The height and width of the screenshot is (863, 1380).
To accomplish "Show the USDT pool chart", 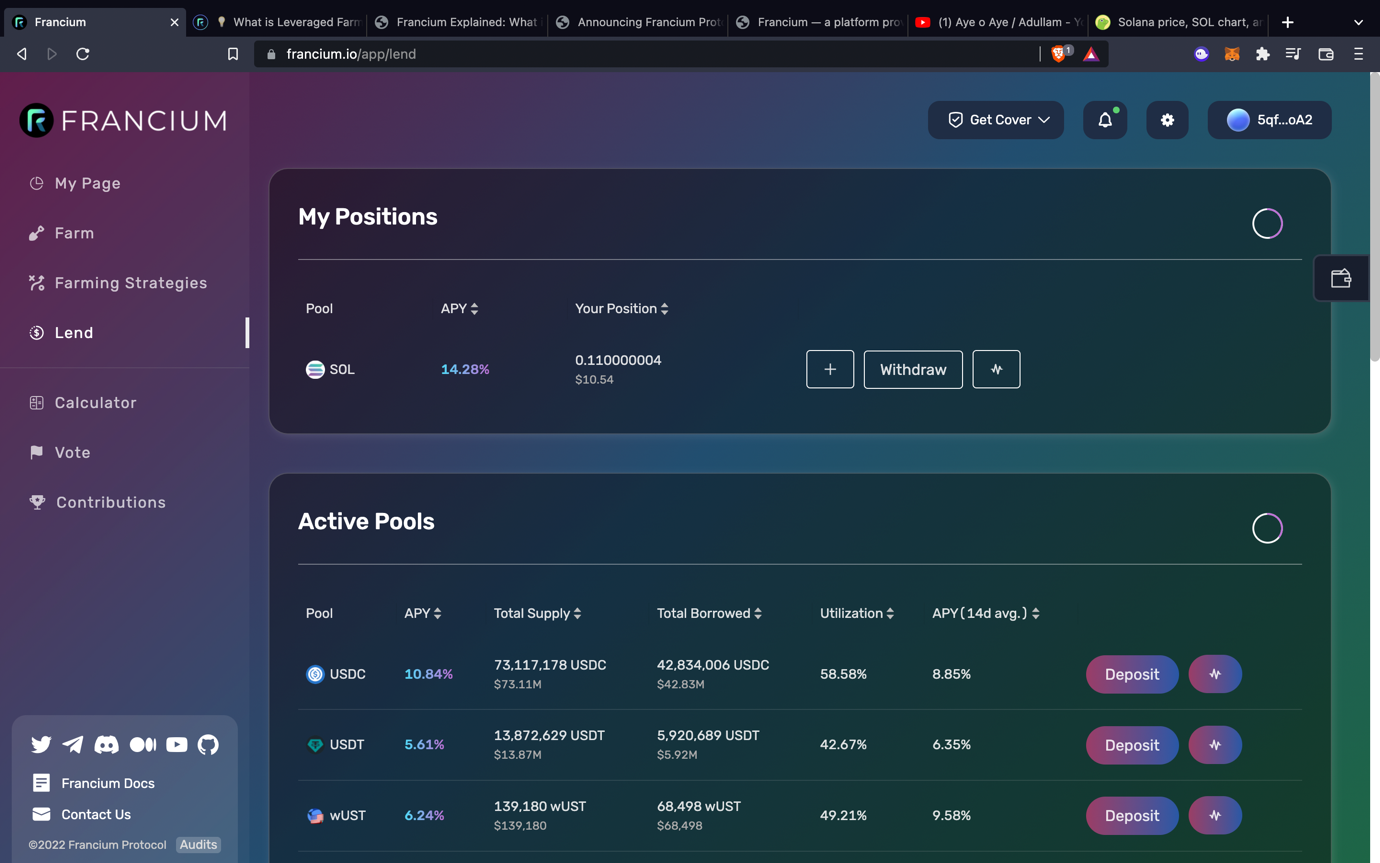I will pos(1215,745).
